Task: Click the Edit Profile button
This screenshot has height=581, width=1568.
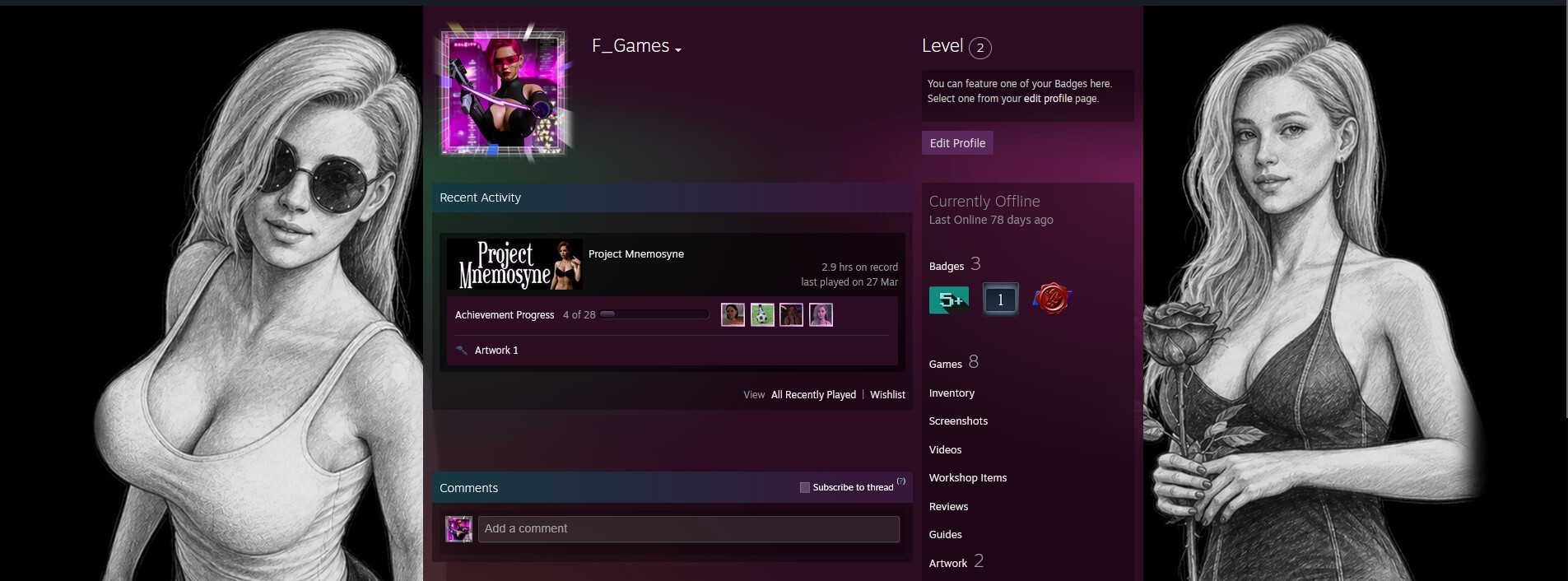Action: [957, 143]
